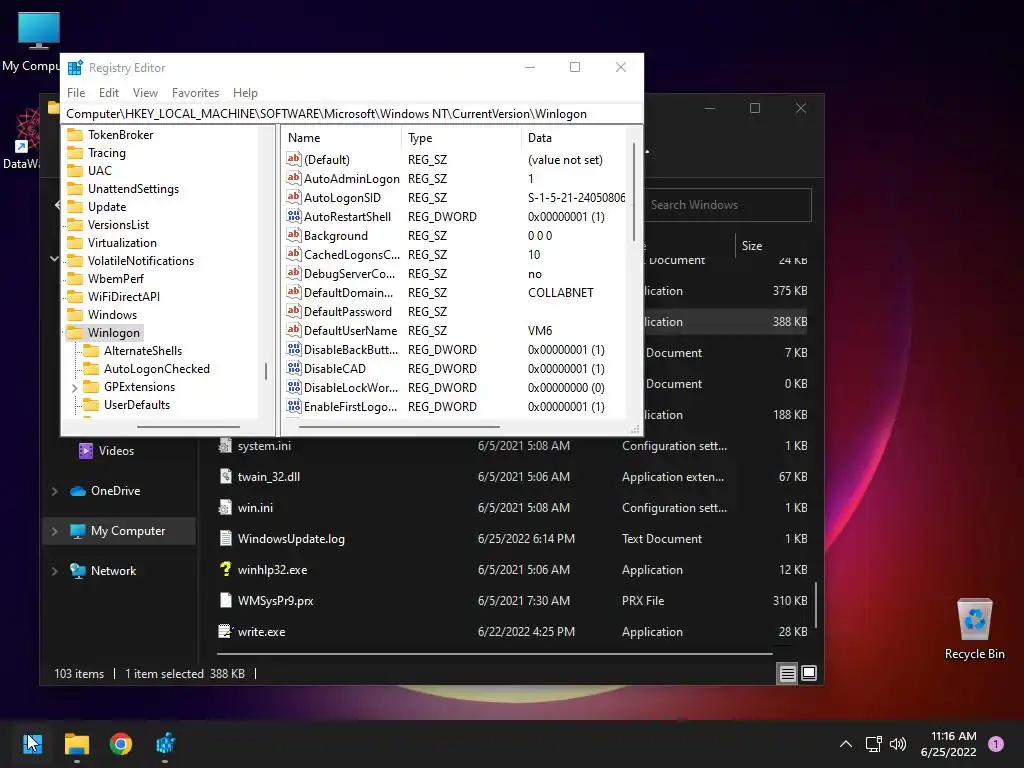This screenshot has height=768, width=1024.
Task: Select WindowsUpdate.log in Explorer
Action: tap(291, 539)
